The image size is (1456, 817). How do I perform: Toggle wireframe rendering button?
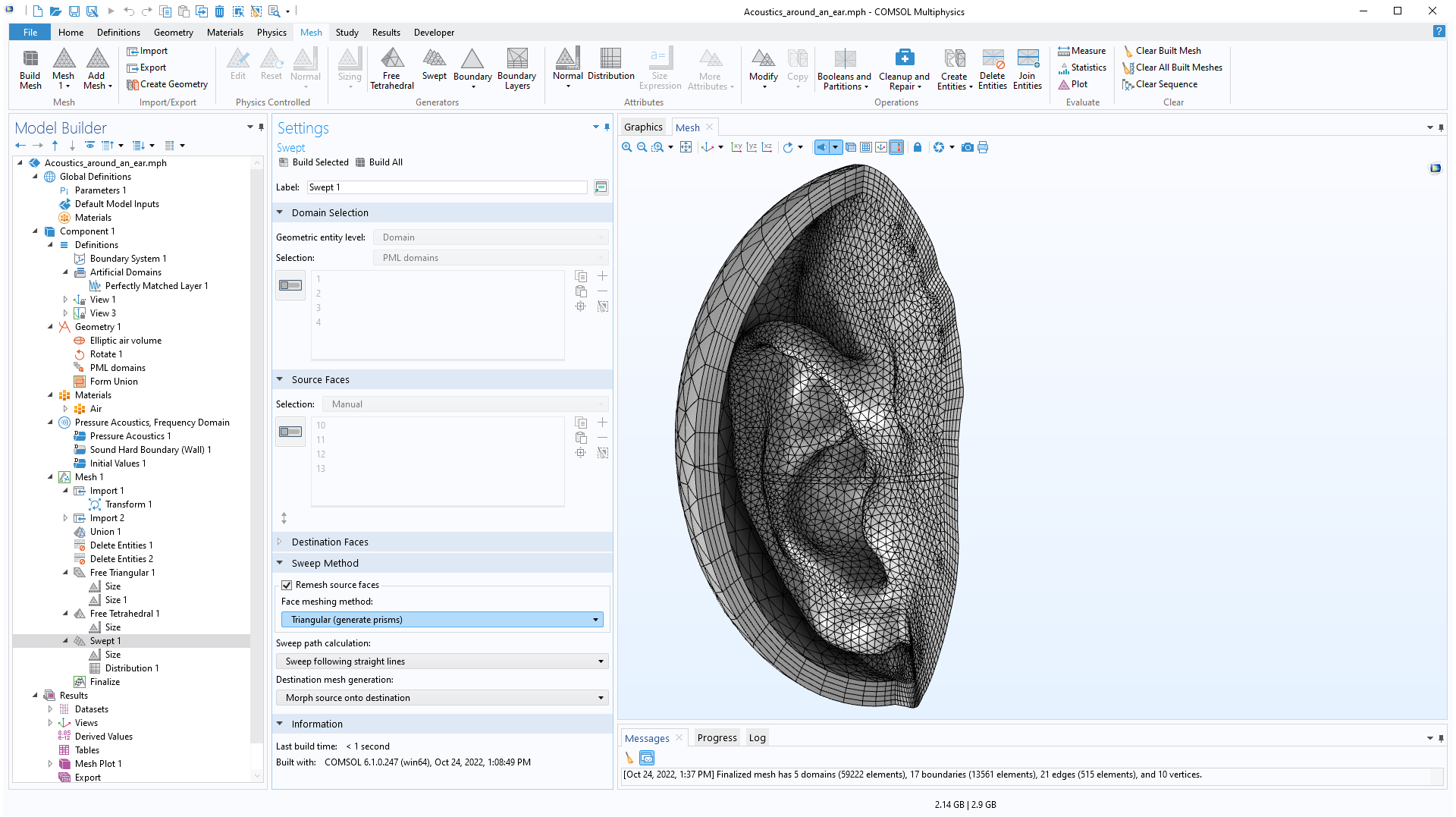[x=851, y=147]
